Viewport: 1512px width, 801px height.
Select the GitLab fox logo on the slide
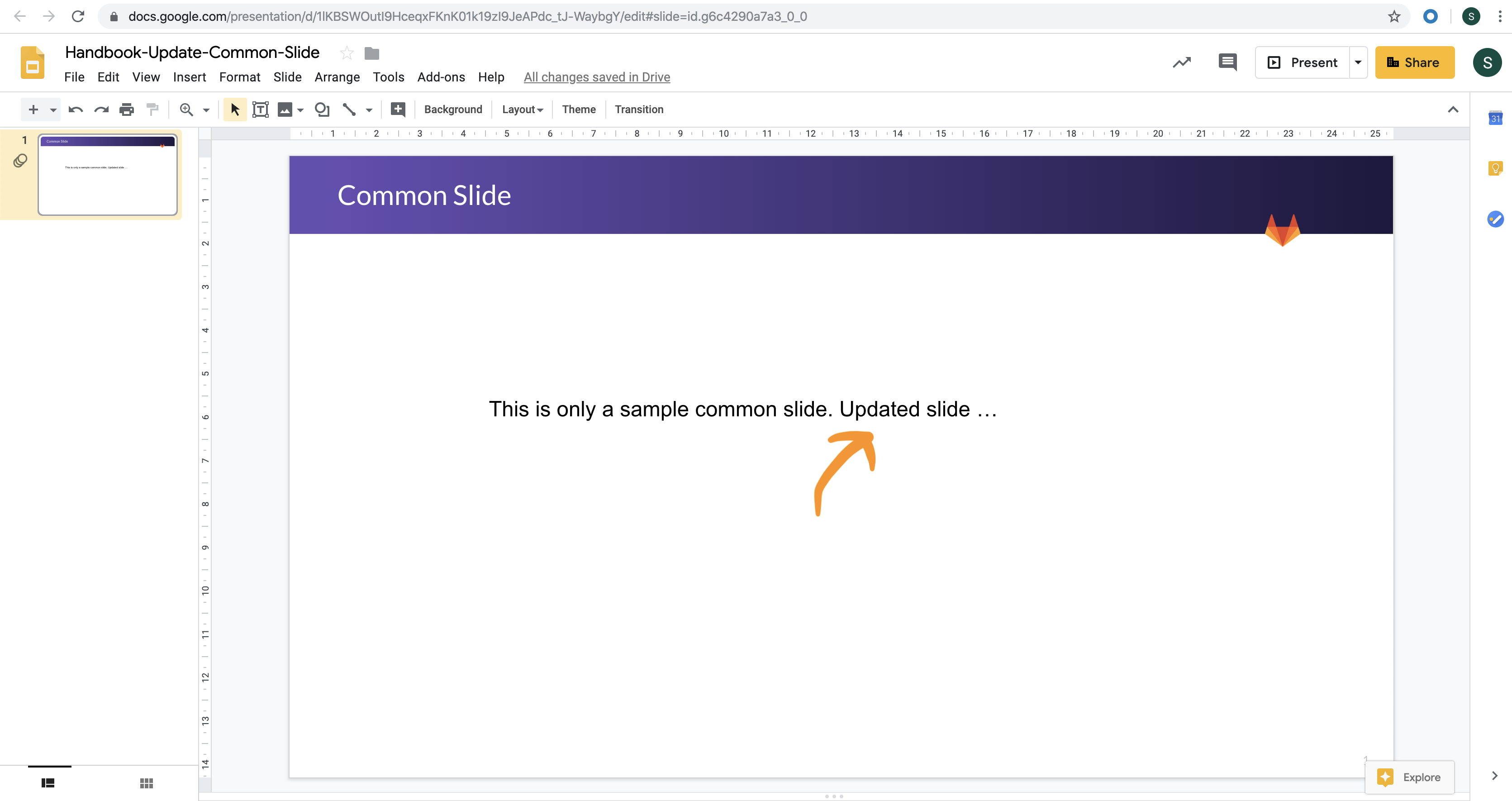[x=1282, y=230]
